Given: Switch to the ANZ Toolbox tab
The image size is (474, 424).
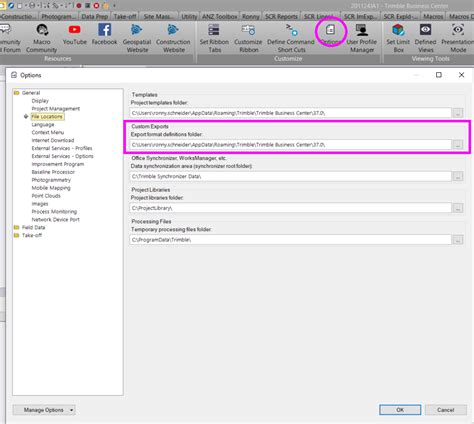Looking at the screenshot, I should click(x=219, y=16).
